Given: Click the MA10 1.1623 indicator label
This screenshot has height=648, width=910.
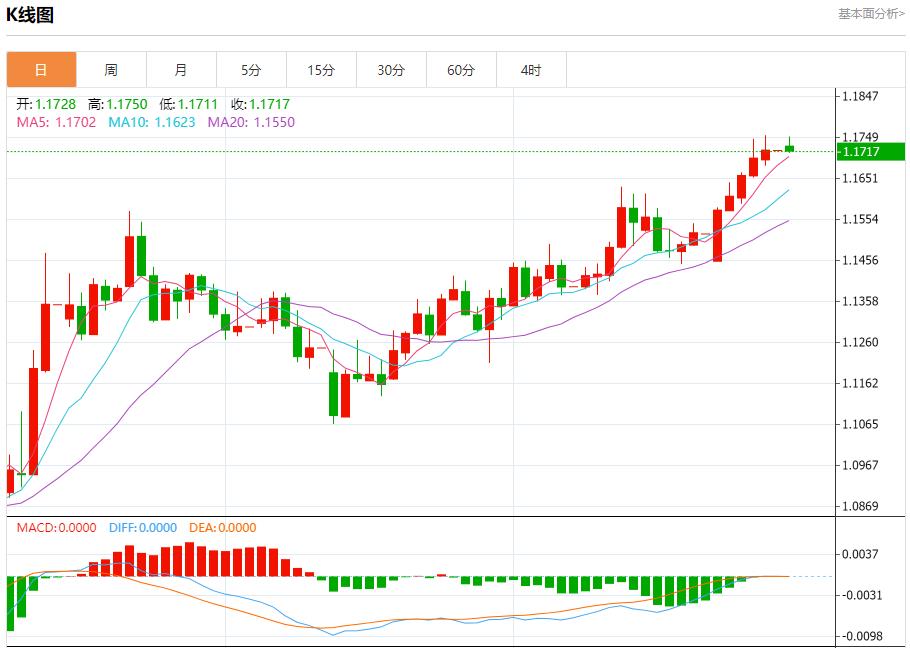Looking at the screenshot, I should 151,122.
